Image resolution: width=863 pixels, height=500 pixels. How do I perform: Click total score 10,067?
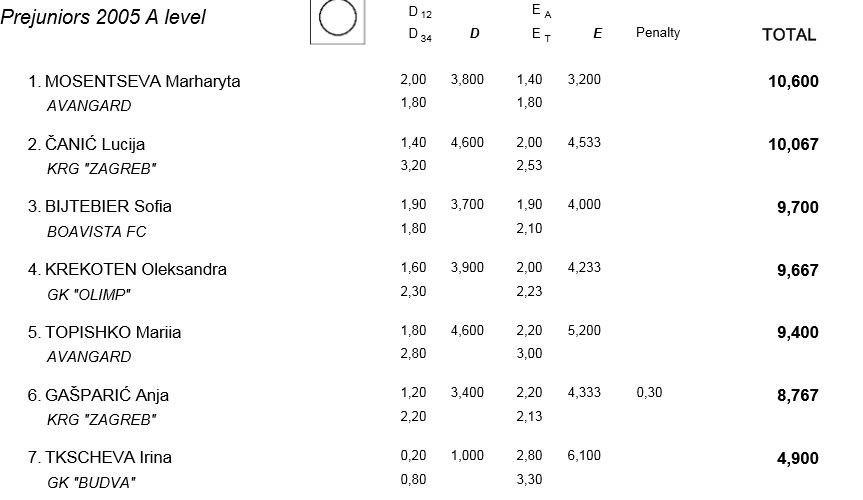[793, 144]
